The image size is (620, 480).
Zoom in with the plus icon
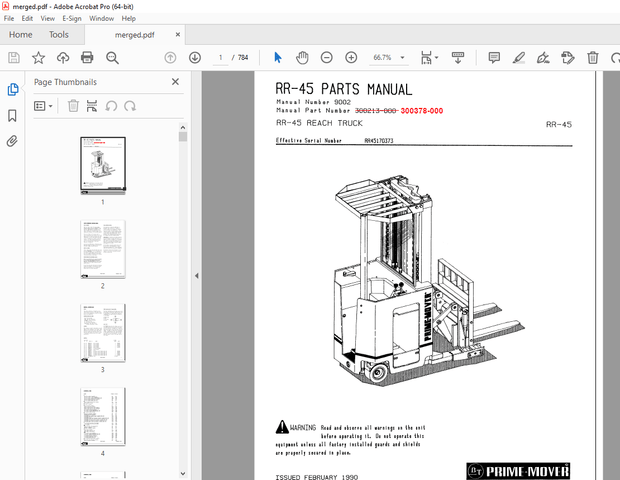point(351,58)
